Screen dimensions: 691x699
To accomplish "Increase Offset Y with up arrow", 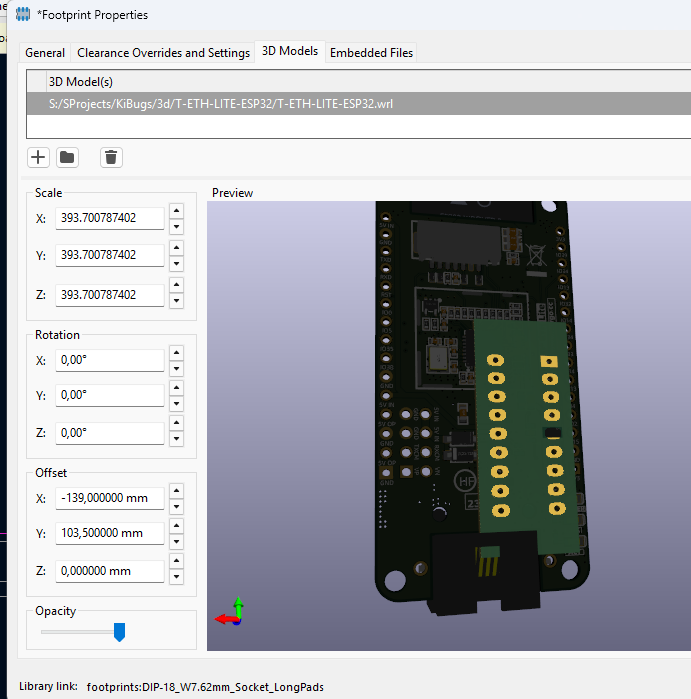I will coord(177,526).
